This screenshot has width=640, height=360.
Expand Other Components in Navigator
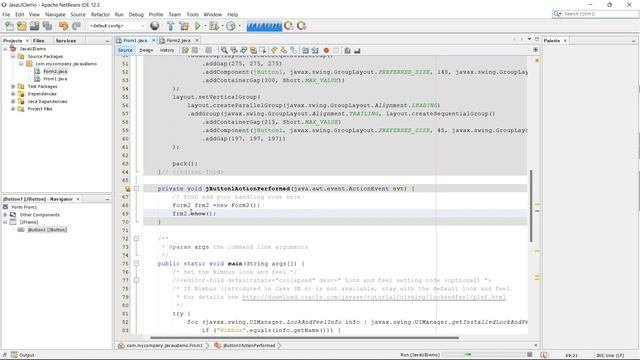pos(5,215)
